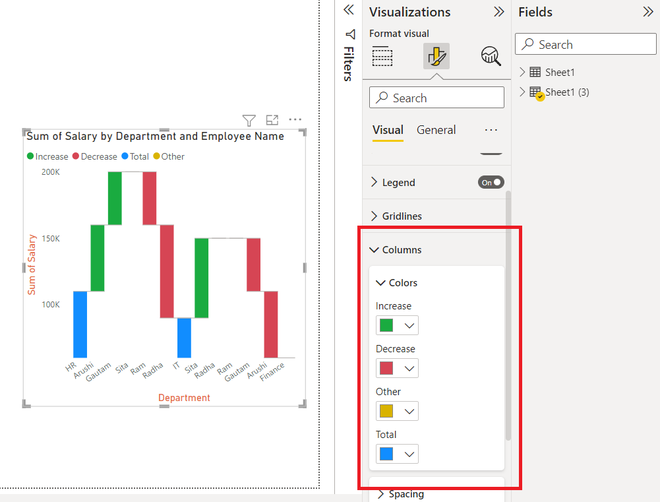Open chart More options ellipsis
The image size is (660, 502).
(x=295, y=120)
